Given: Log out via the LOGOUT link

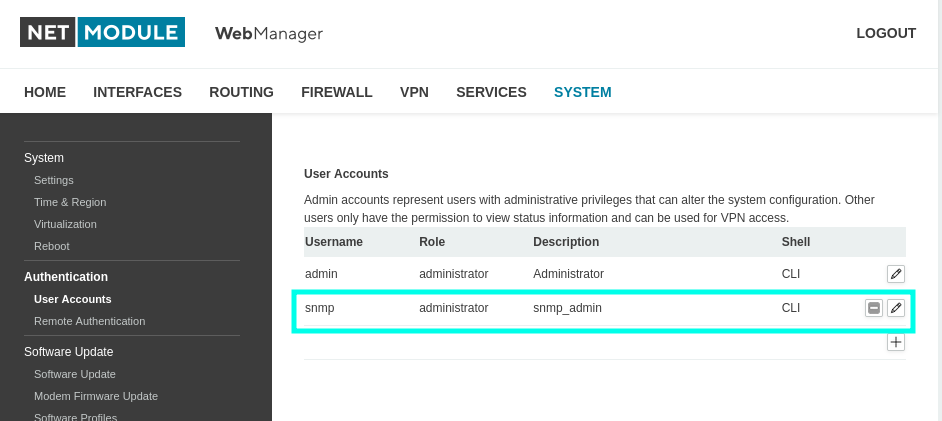Looking at the screenshot, I should pos(886,33).
